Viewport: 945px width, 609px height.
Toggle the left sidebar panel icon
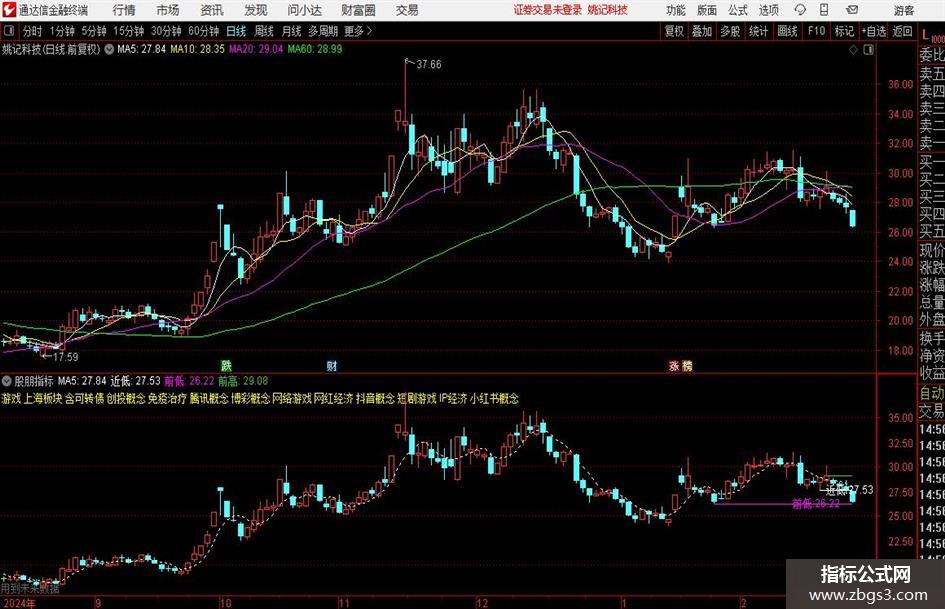click(8, 30)
